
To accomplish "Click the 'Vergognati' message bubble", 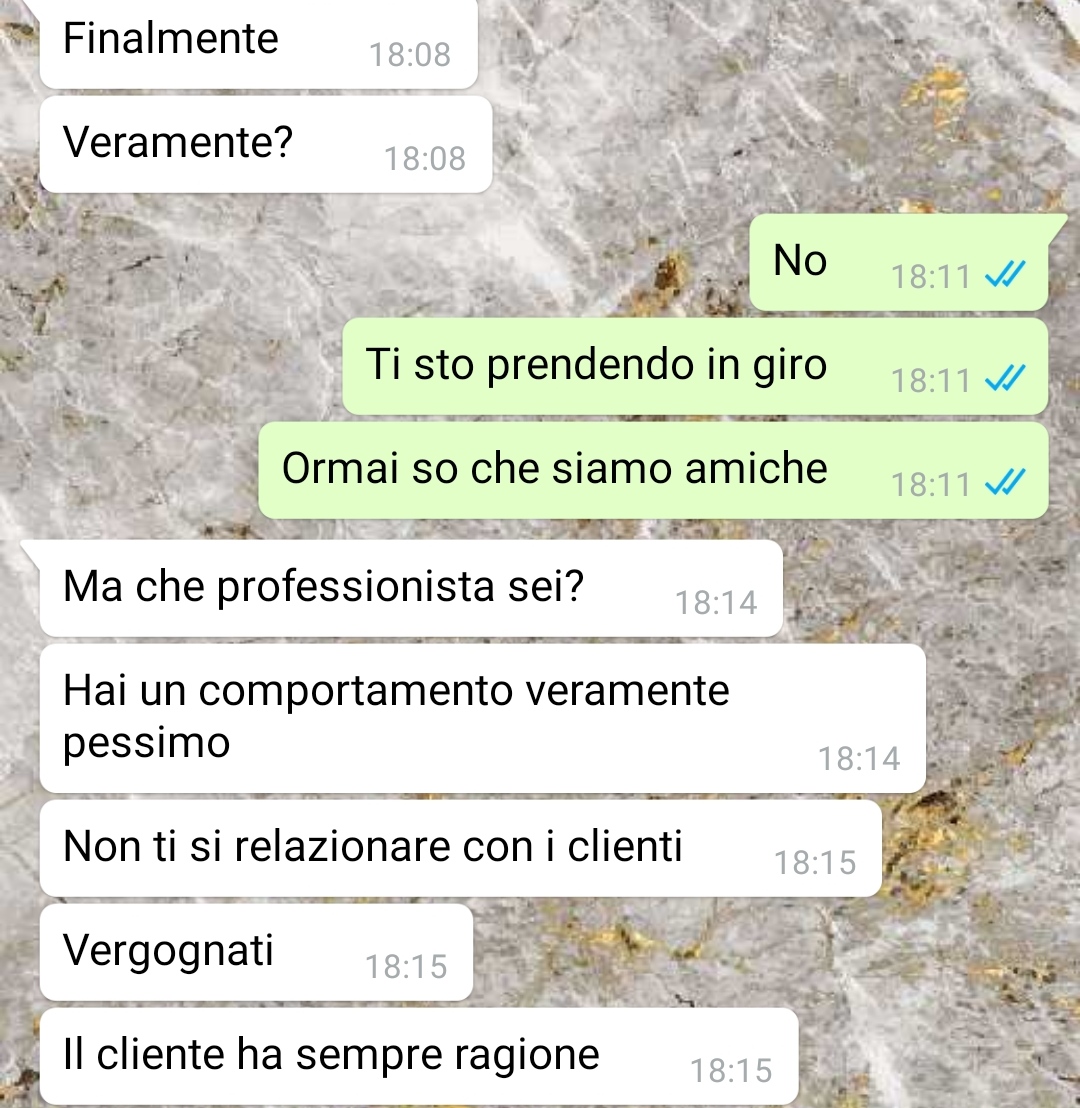I will click(x=257, y=952).
